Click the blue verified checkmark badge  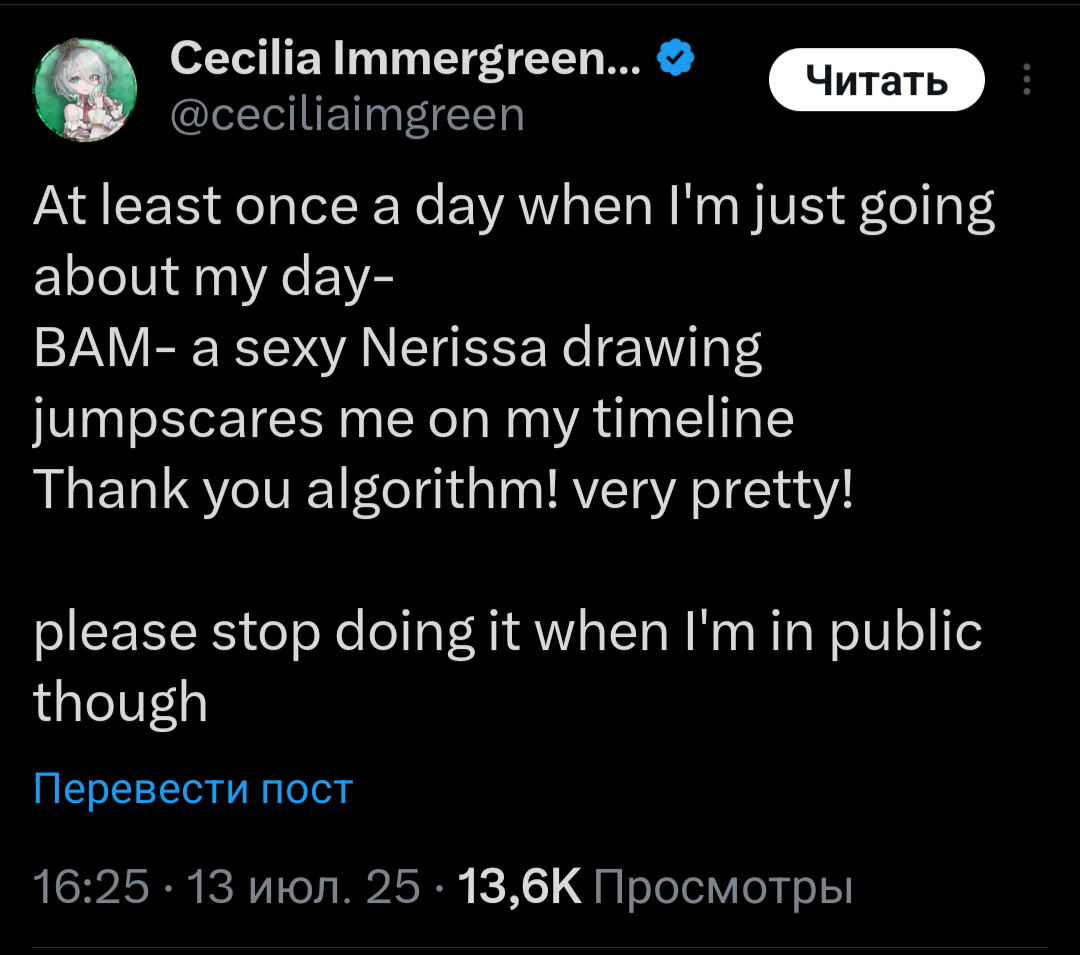[x=674, y=62]
